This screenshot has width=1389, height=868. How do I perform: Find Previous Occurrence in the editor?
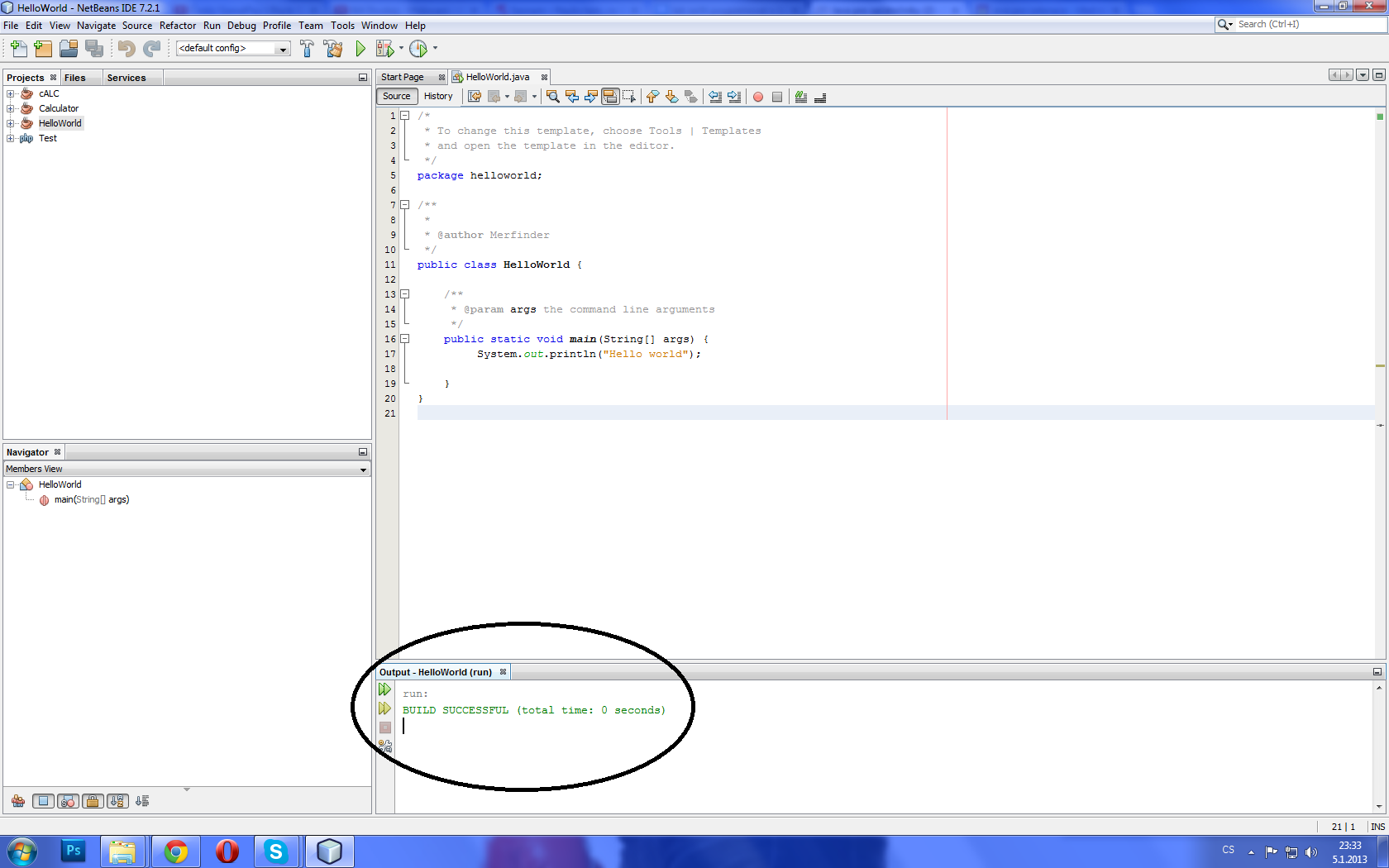click(572, 97)
